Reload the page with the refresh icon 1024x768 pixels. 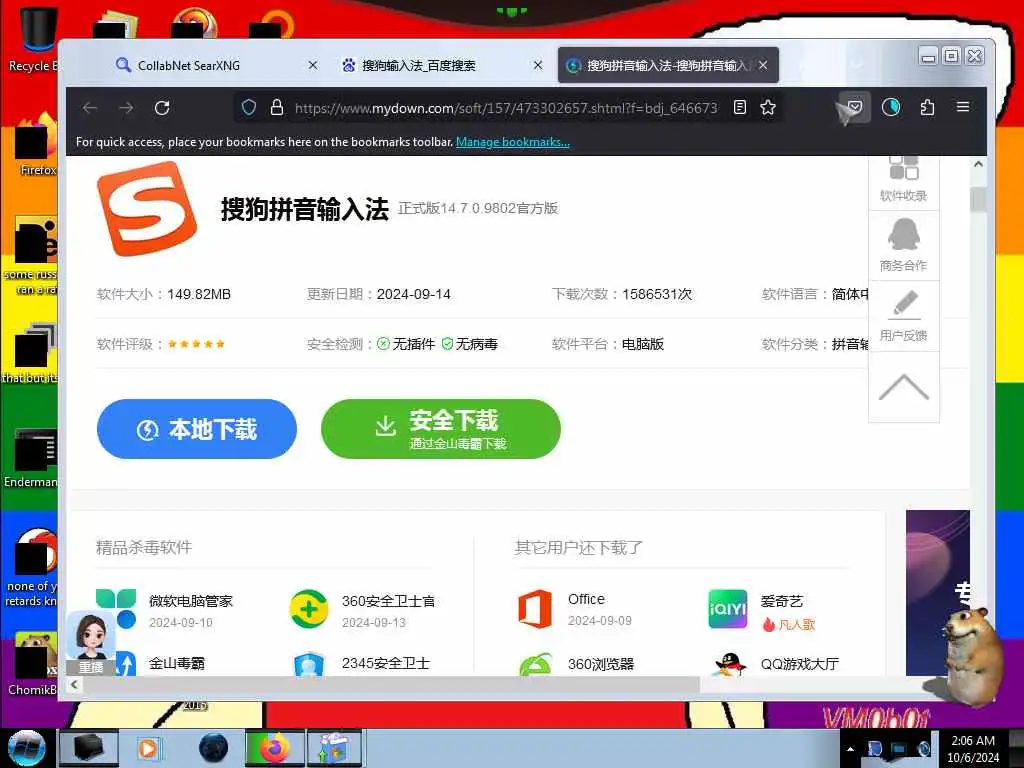click(162, 108)
